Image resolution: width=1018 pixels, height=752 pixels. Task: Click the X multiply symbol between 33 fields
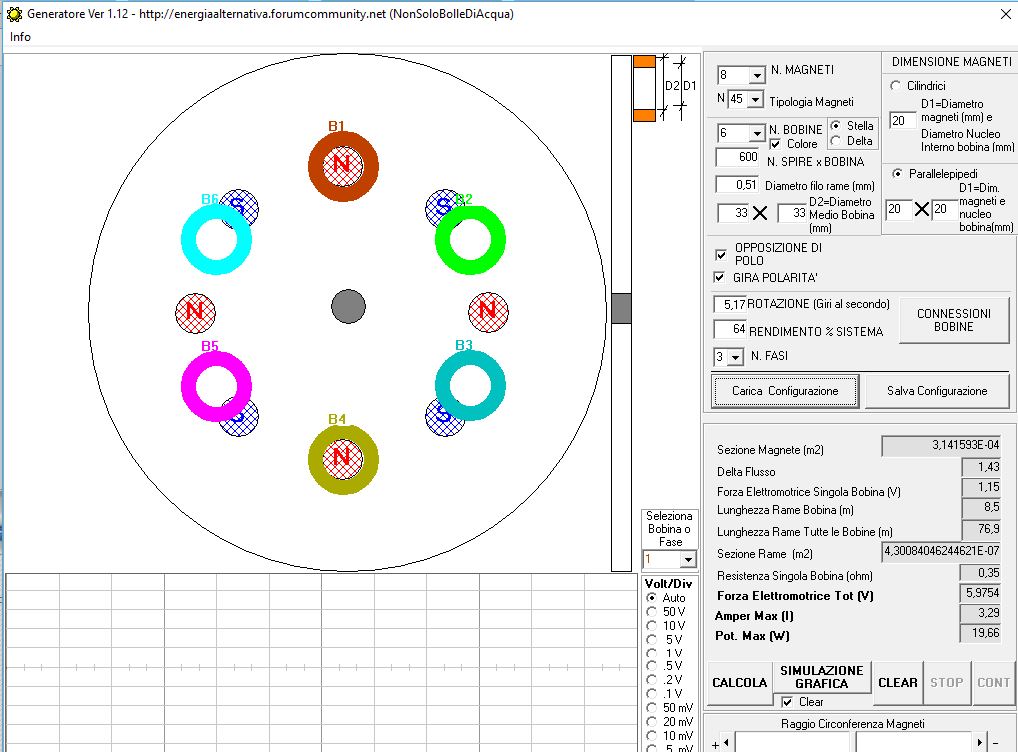pos(760,213)
